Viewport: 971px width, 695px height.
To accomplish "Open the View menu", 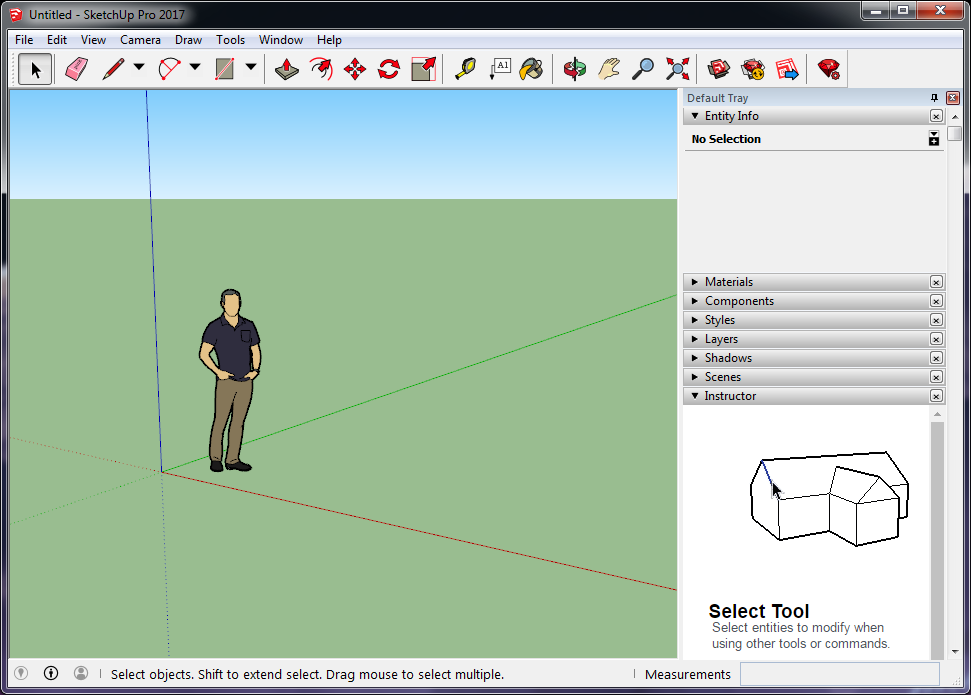I will pos(94,40).
